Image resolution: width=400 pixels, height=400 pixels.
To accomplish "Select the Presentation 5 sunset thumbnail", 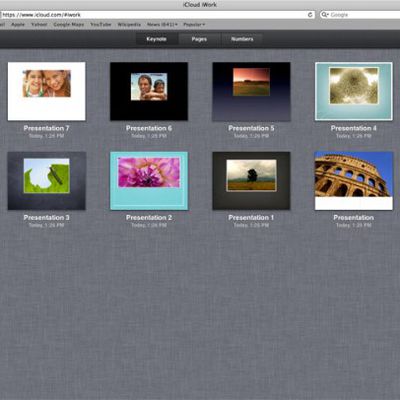I will click(251, 91).
